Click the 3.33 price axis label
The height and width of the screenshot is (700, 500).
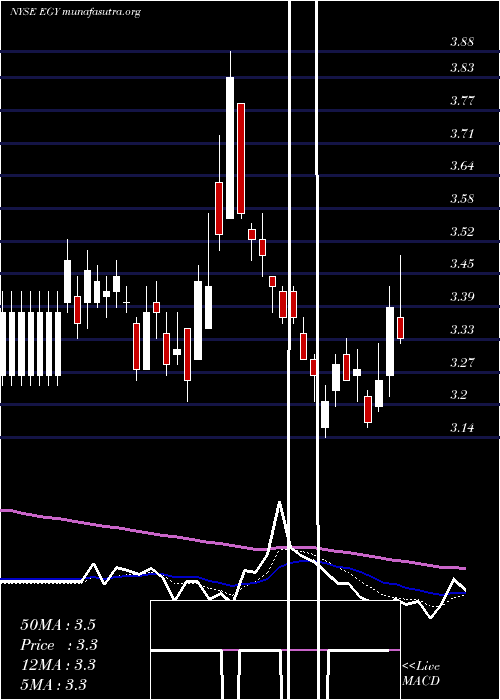click(x=462, y=330)
